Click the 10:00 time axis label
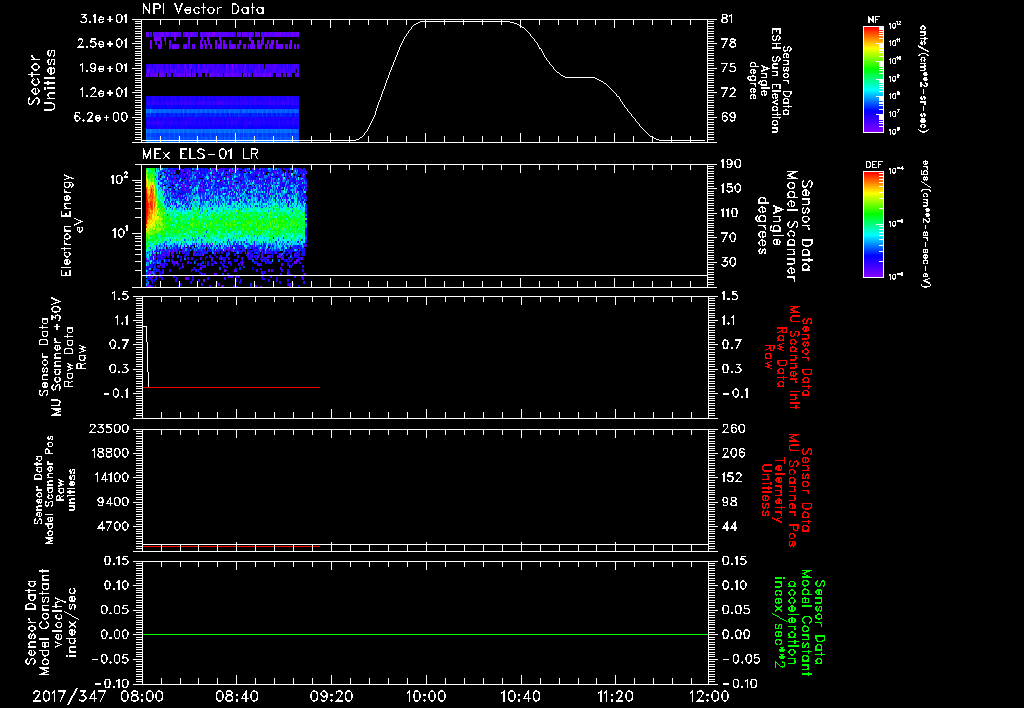Screen dimensions: 1024x708 [426, 696]
